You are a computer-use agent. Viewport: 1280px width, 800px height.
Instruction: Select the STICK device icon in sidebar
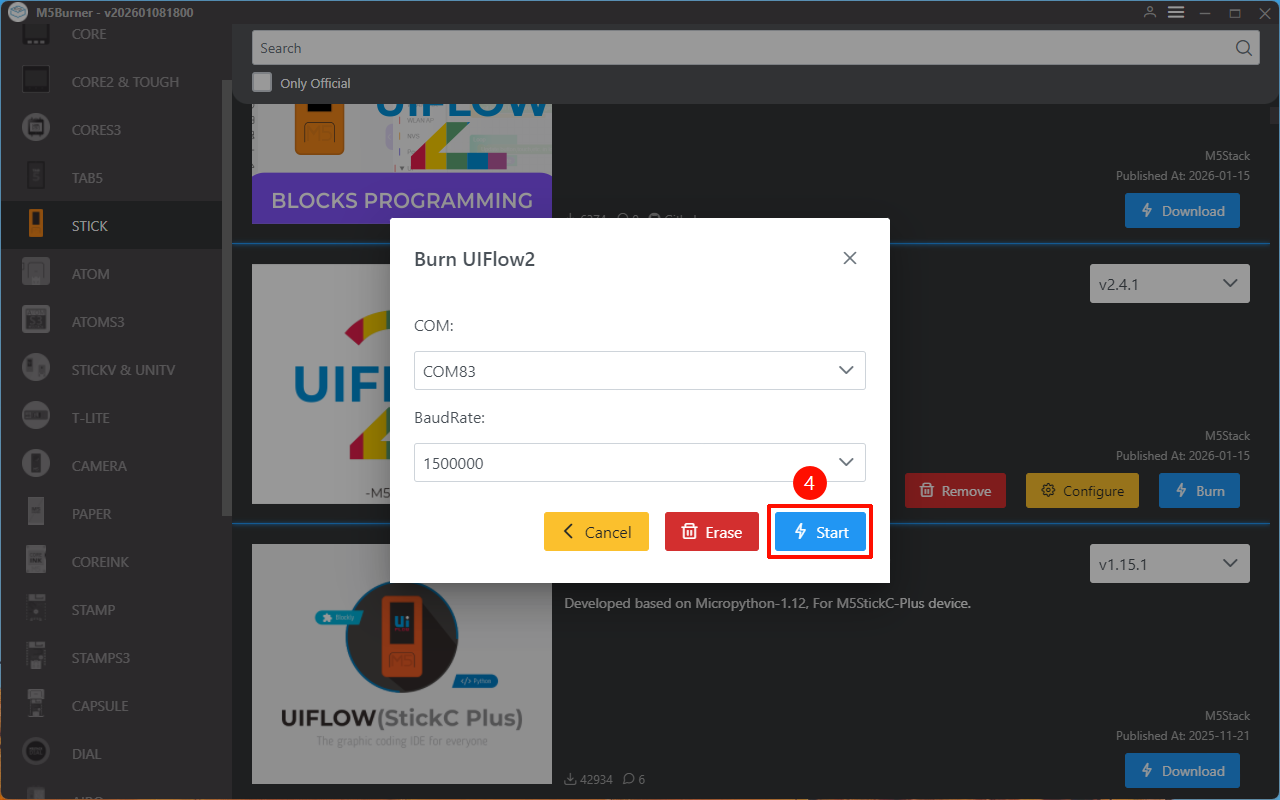(36, 225)
